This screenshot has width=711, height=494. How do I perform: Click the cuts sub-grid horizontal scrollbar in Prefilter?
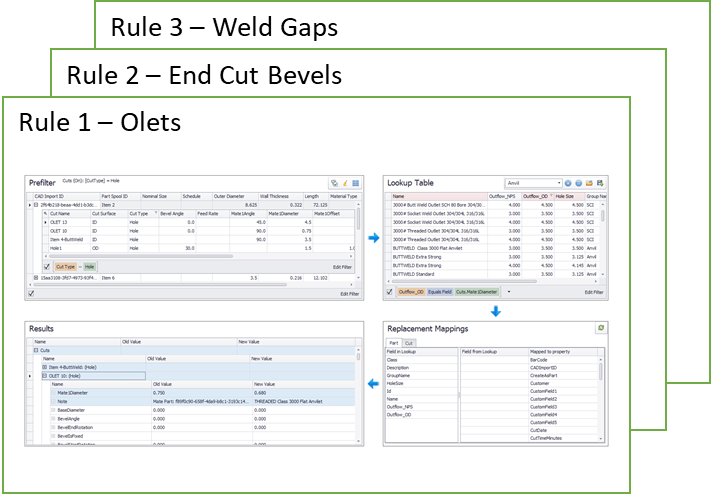tap(141, 256)
